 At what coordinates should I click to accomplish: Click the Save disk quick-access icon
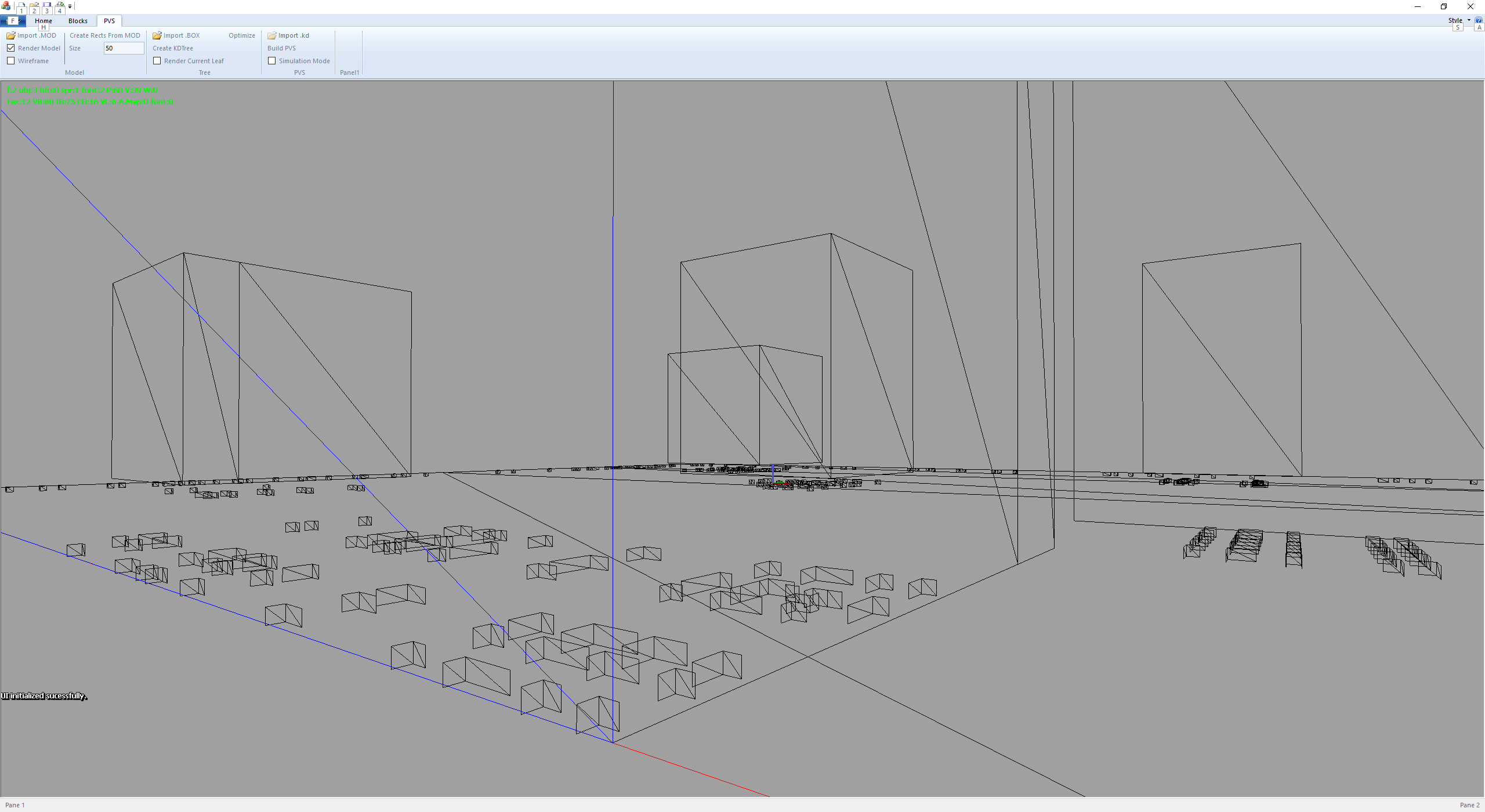(x=47, y=6)
